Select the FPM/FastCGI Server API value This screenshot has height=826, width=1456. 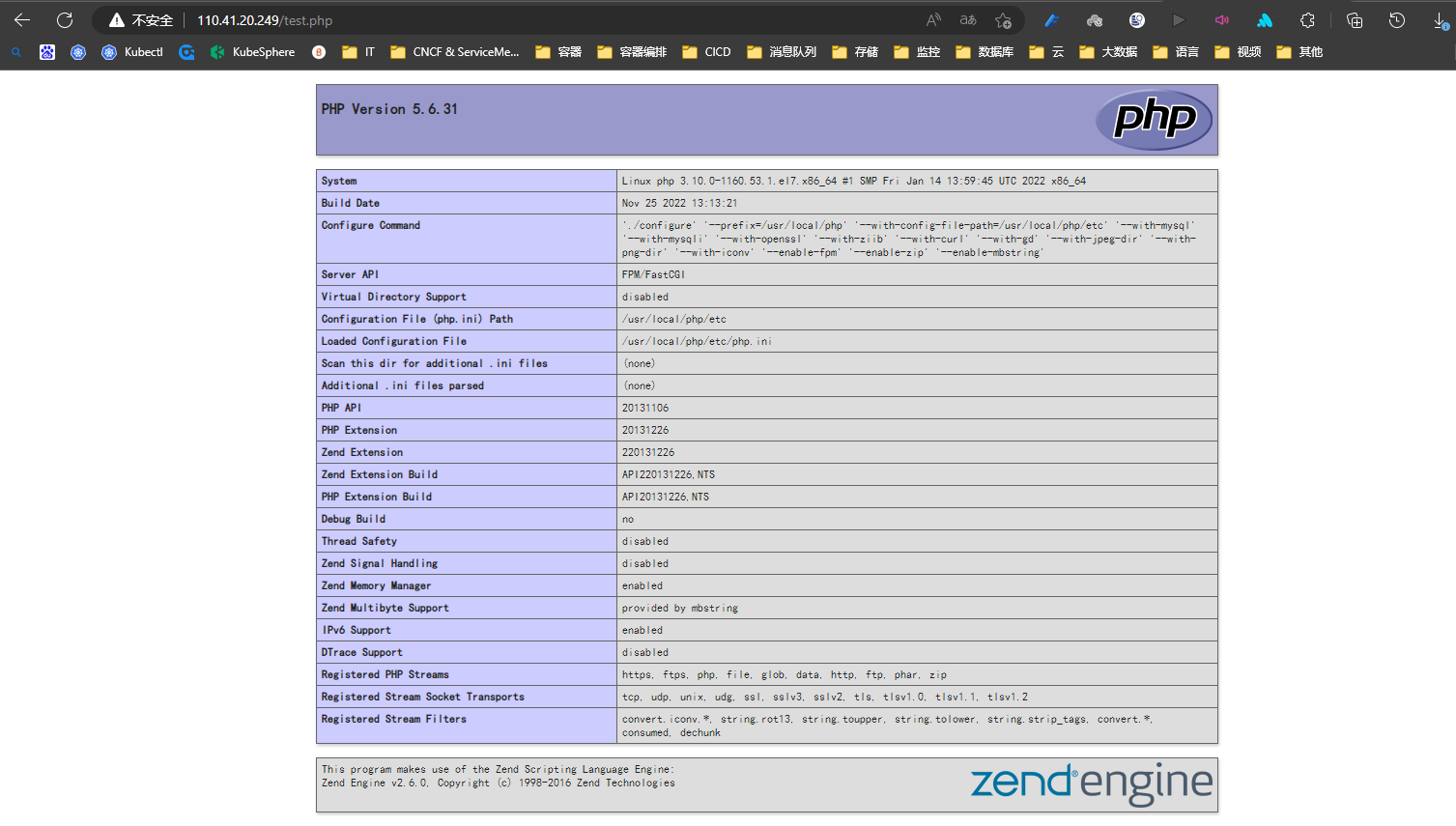653,274
